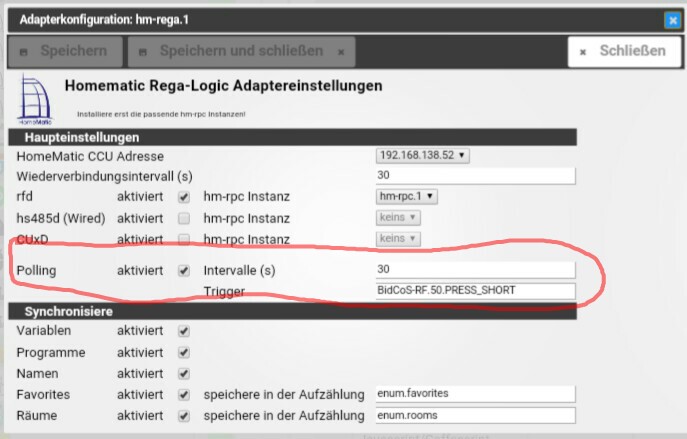This screenshot has height=439, width=687.
Task: Toggle Favorites aktiviert checkbox
Action: [184, 395]
